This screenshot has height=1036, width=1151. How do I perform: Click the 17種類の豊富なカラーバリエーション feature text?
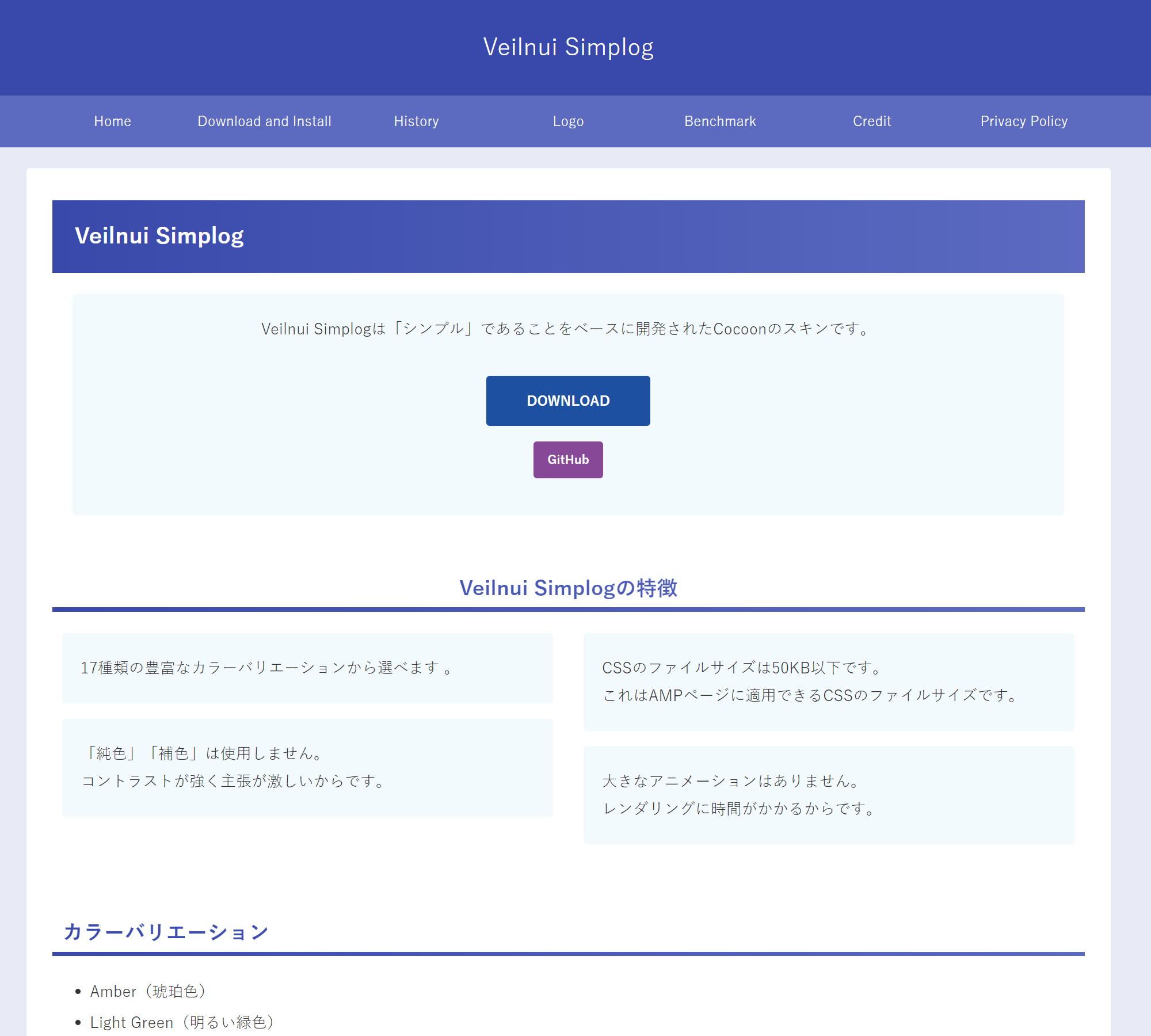coord(266,668)
